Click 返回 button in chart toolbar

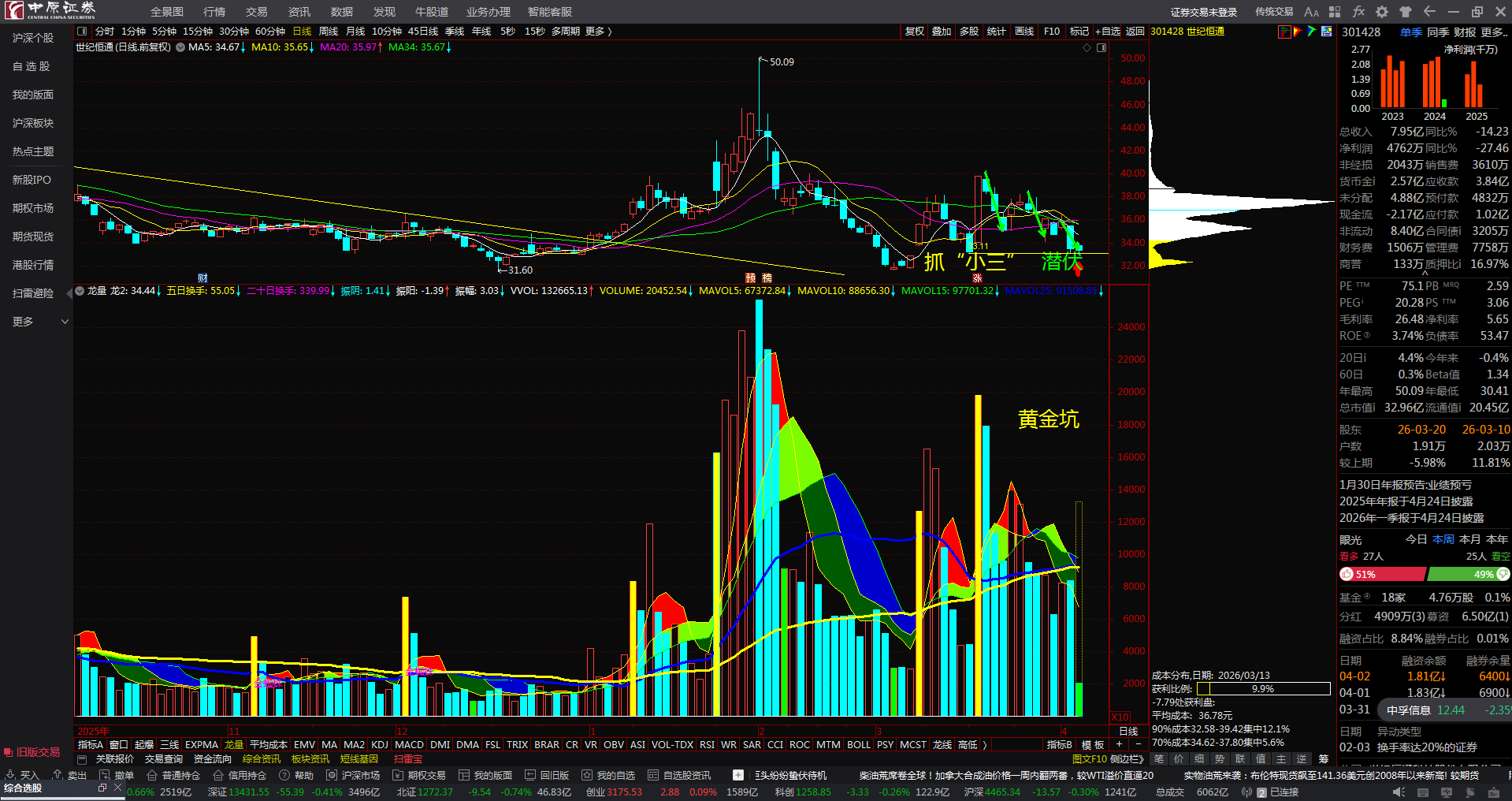tap(1135, 32)
